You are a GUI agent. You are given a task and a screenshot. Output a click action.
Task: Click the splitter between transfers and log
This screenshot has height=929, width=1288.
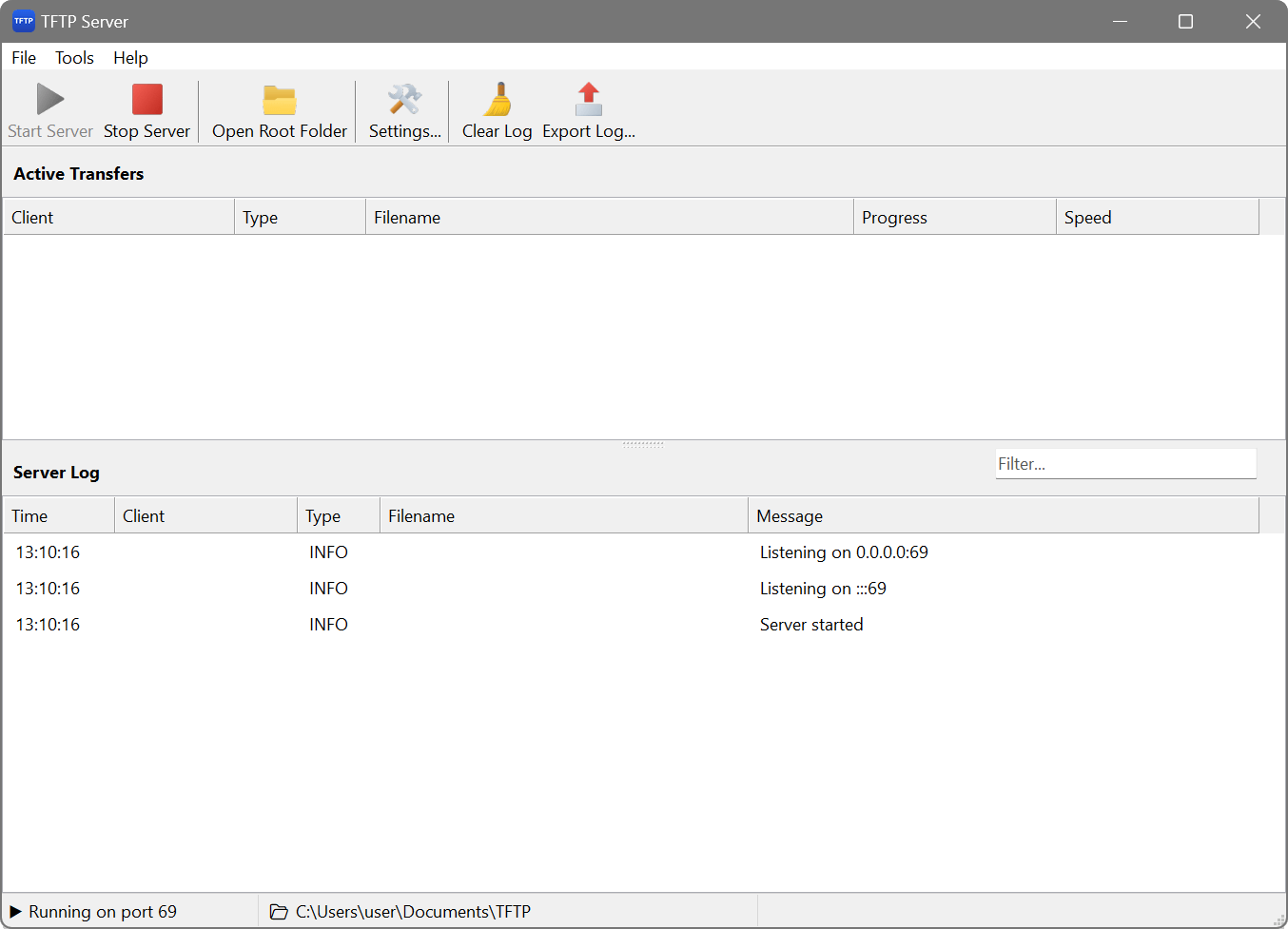tap(643, 442)
